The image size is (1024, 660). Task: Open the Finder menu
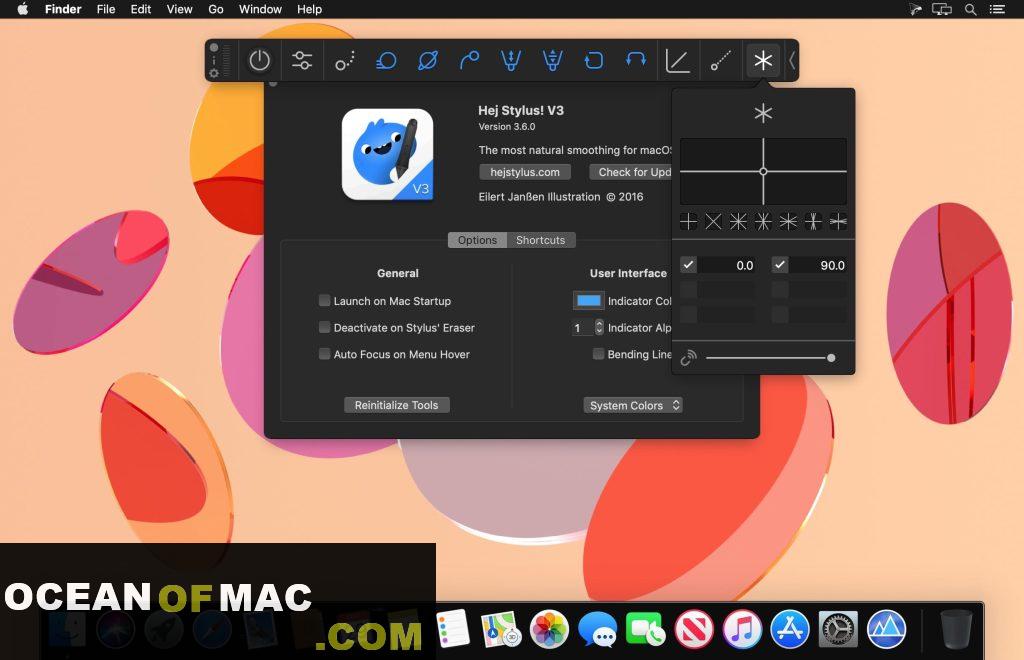pyautogui.click(x=63, y=9)
